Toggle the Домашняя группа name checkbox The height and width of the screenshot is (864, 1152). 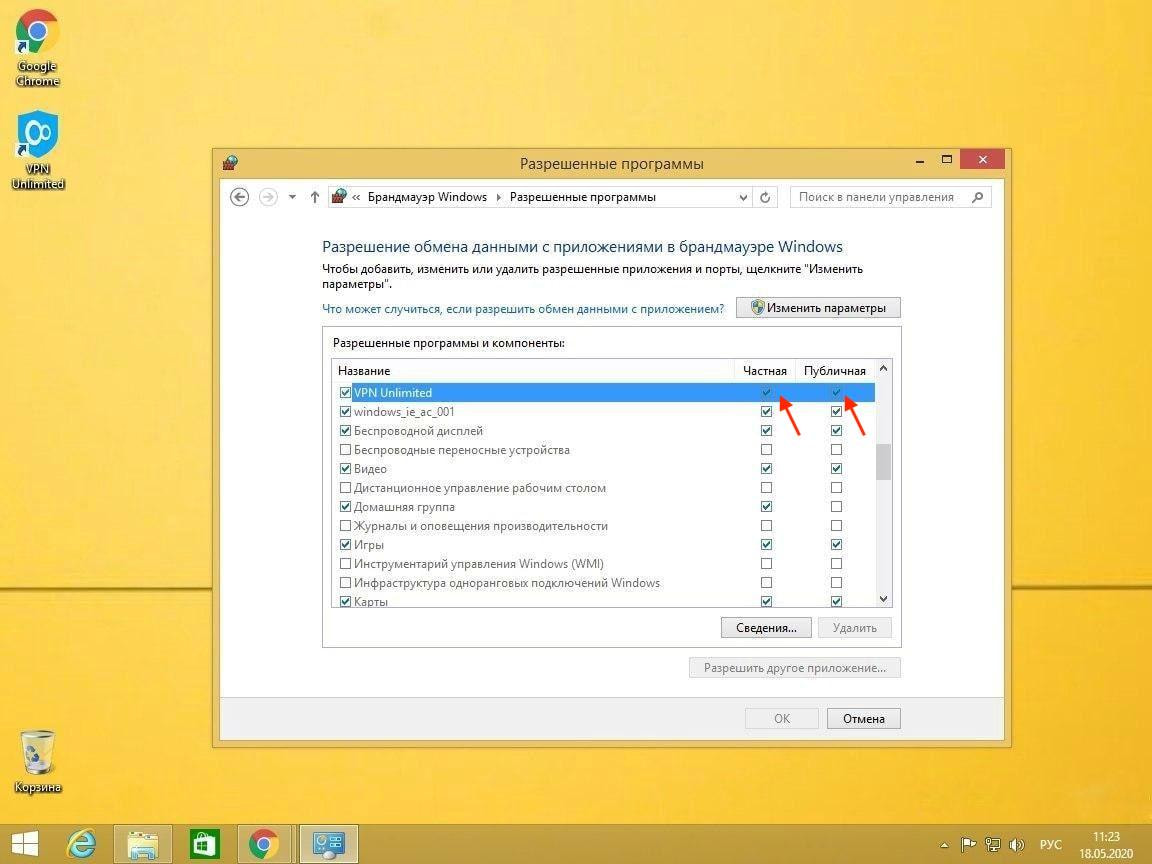point(346,507)
